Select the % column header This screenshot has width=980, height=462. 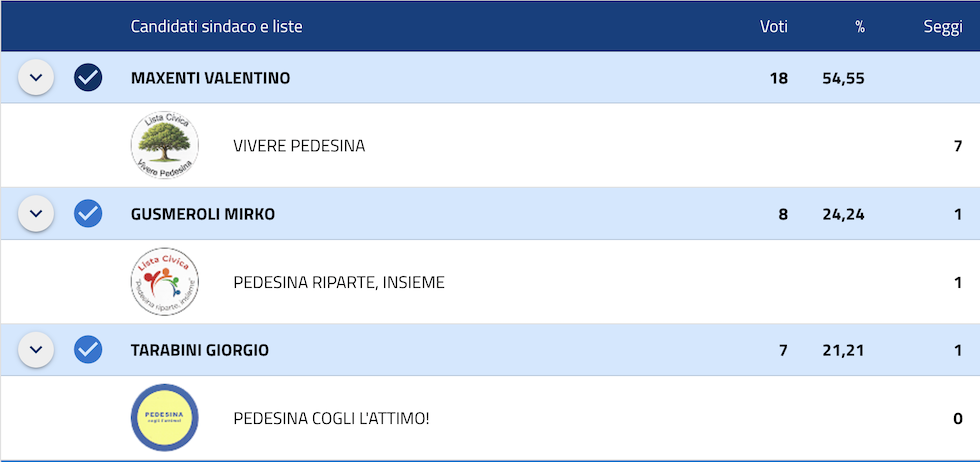[860, 27]
